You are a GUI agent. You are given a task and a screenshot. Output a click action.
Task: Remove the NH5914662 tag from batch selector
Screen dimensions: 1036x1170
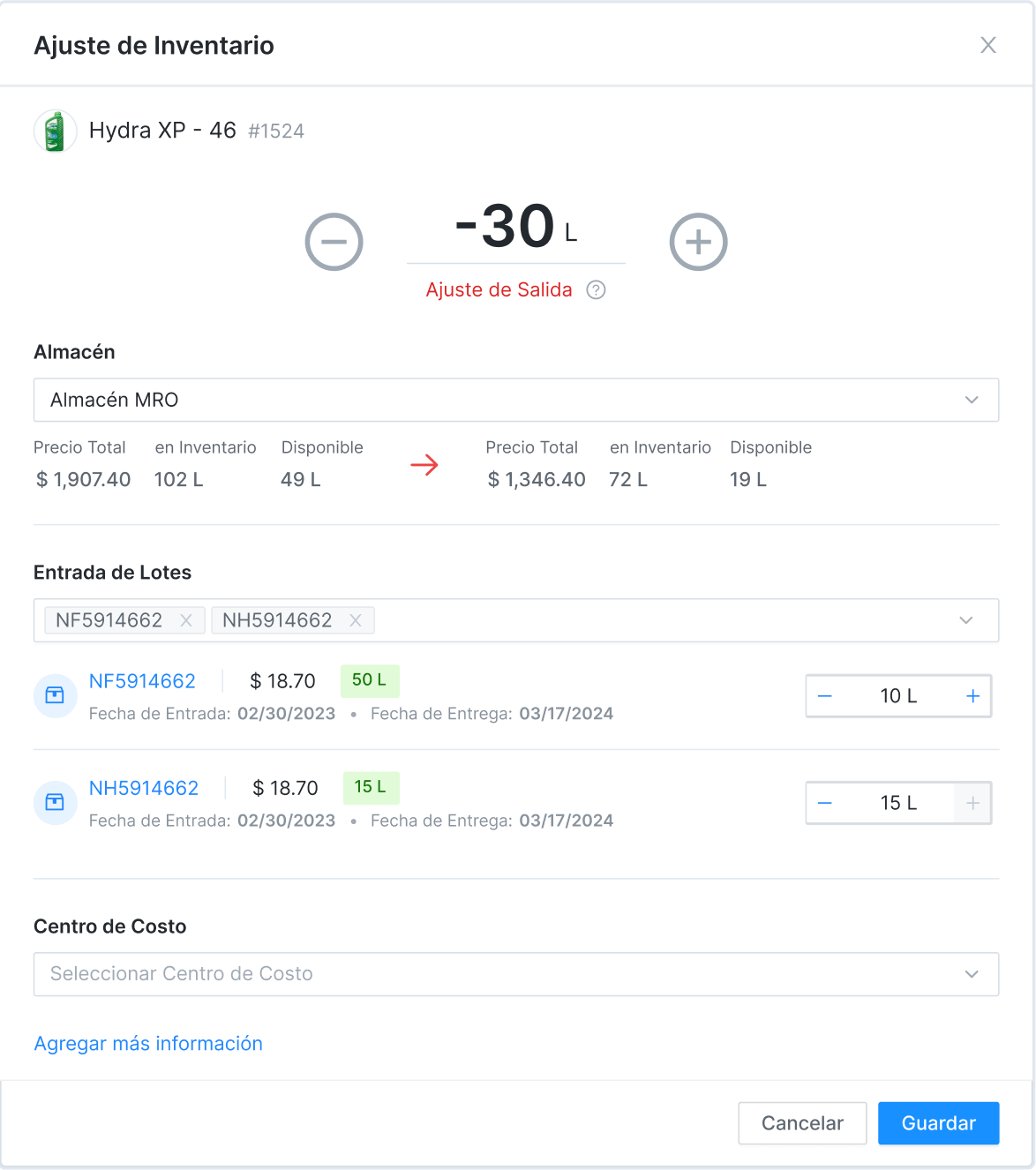pos(356,620)
